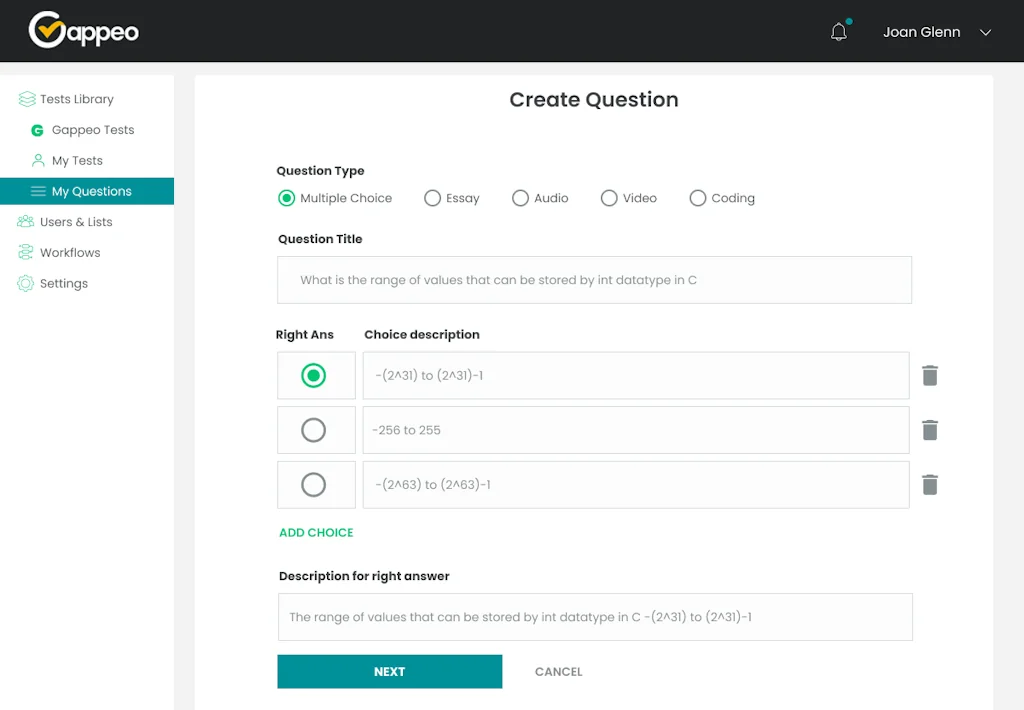Click the NEXT button
The height and width of the screenshot is (710, 1024).
click(389, 671)
